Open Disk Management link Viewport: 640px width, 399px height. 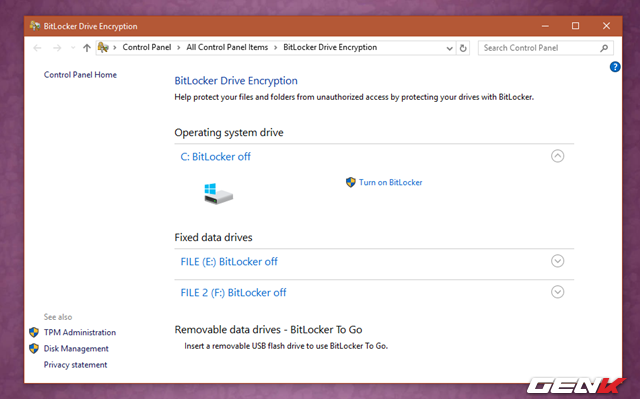pos(76,349)
